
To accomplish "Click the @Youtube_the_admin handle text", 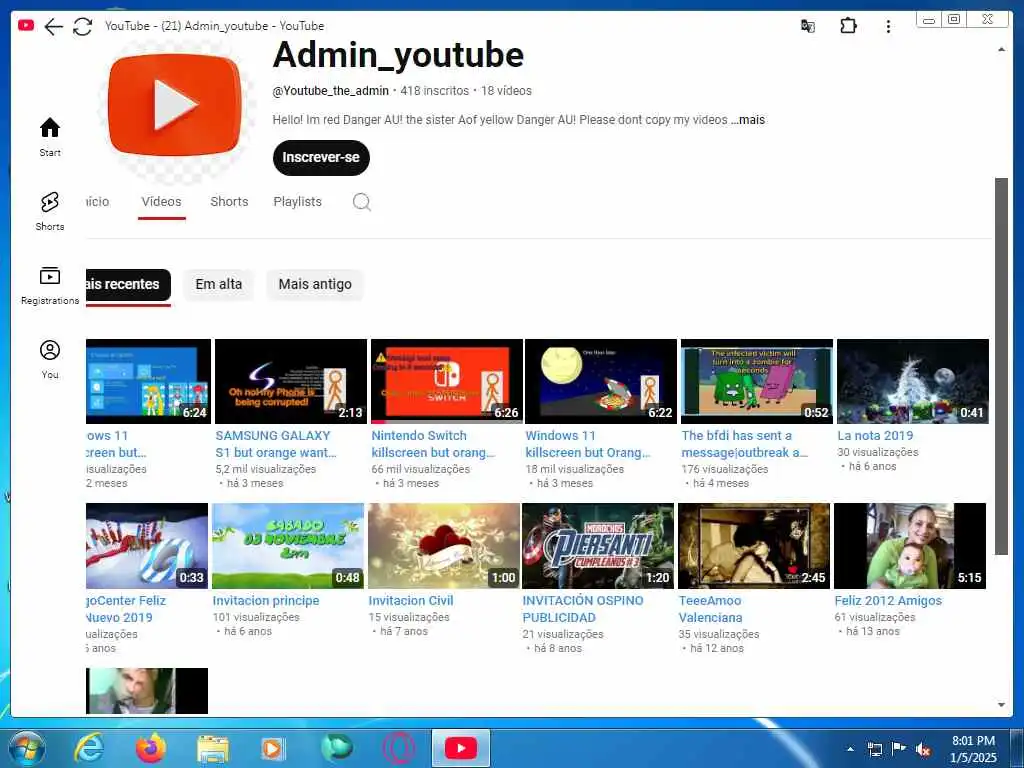I will coord(330,91).
